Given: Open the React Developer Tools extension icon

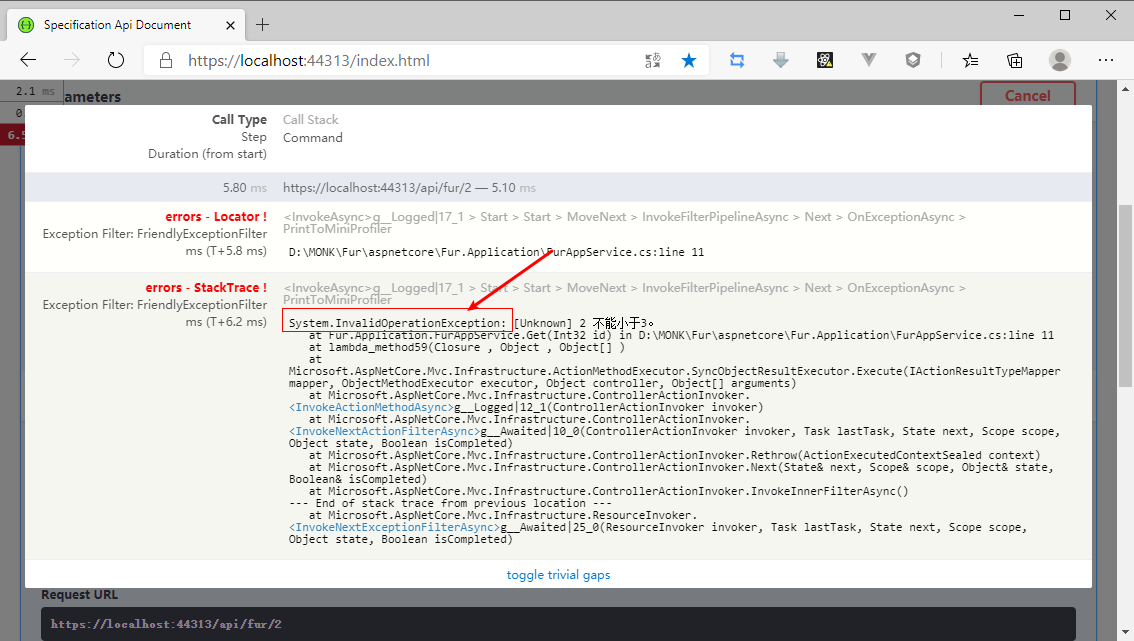Looking at the screenshot, I should tap(825, 60).
